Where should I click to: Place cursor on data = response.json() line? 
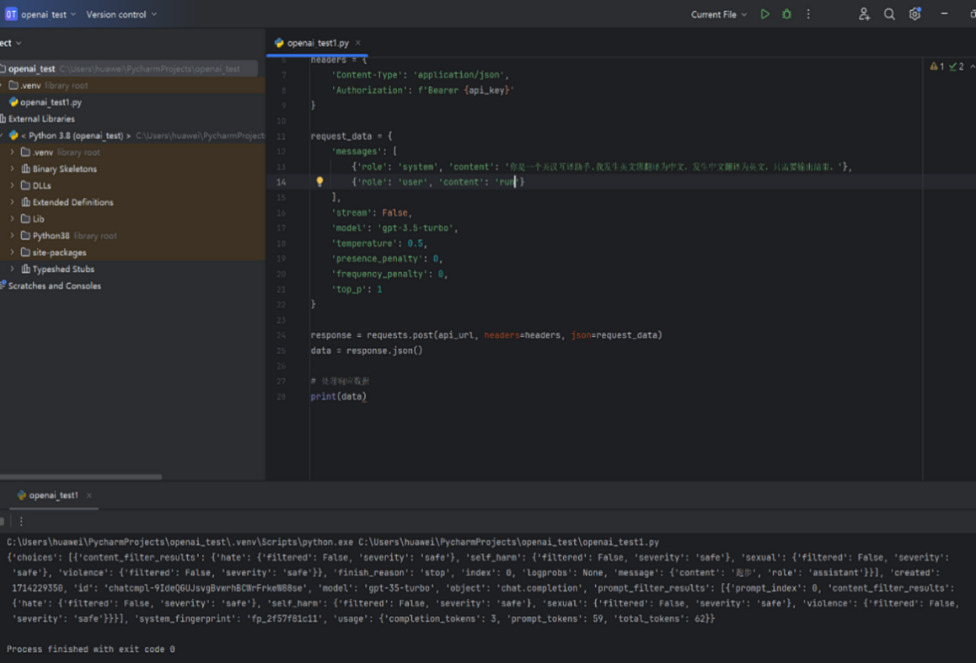point(367,350)
